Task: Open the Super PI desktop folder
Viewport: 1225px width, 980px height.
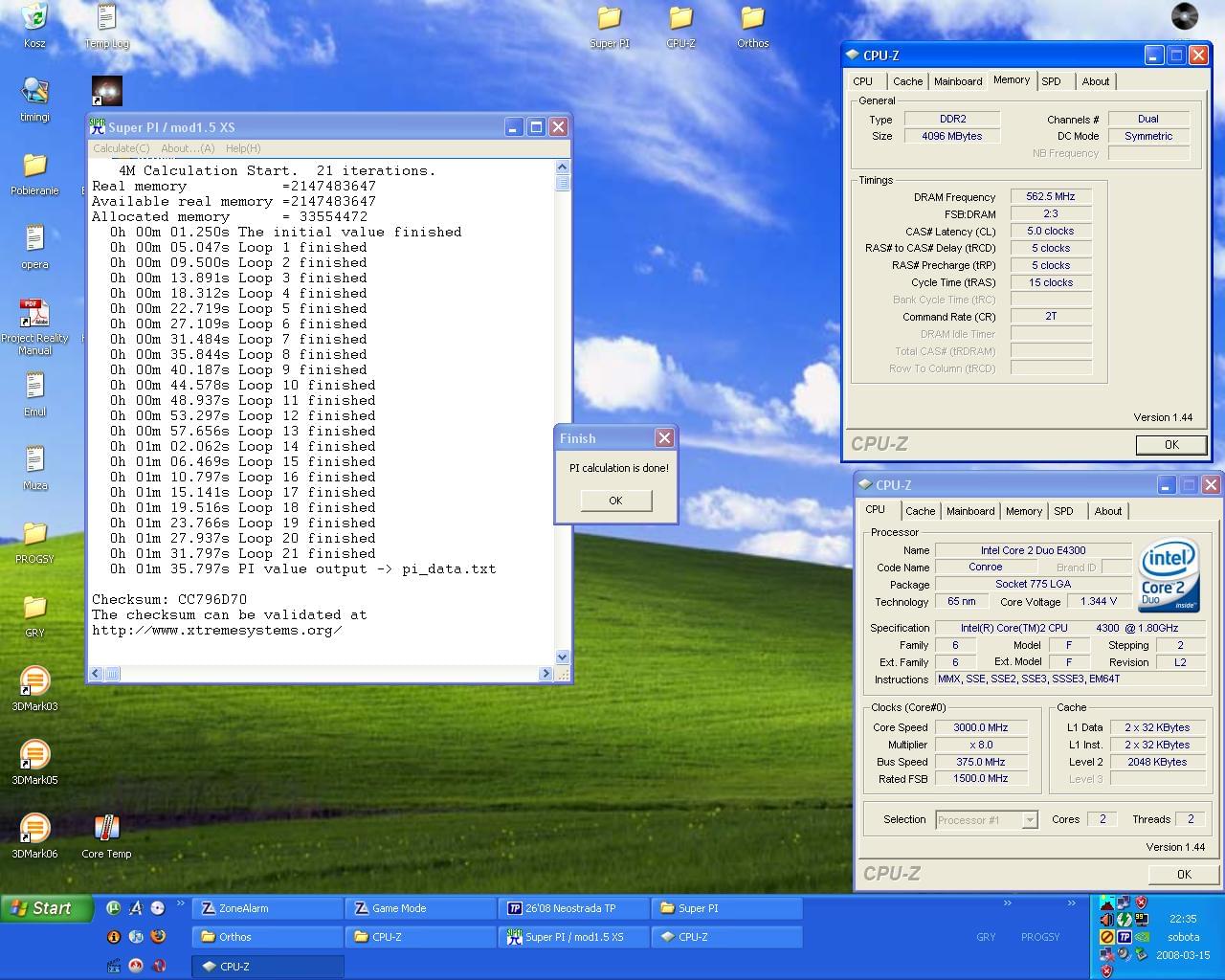Action: [610, 25]
